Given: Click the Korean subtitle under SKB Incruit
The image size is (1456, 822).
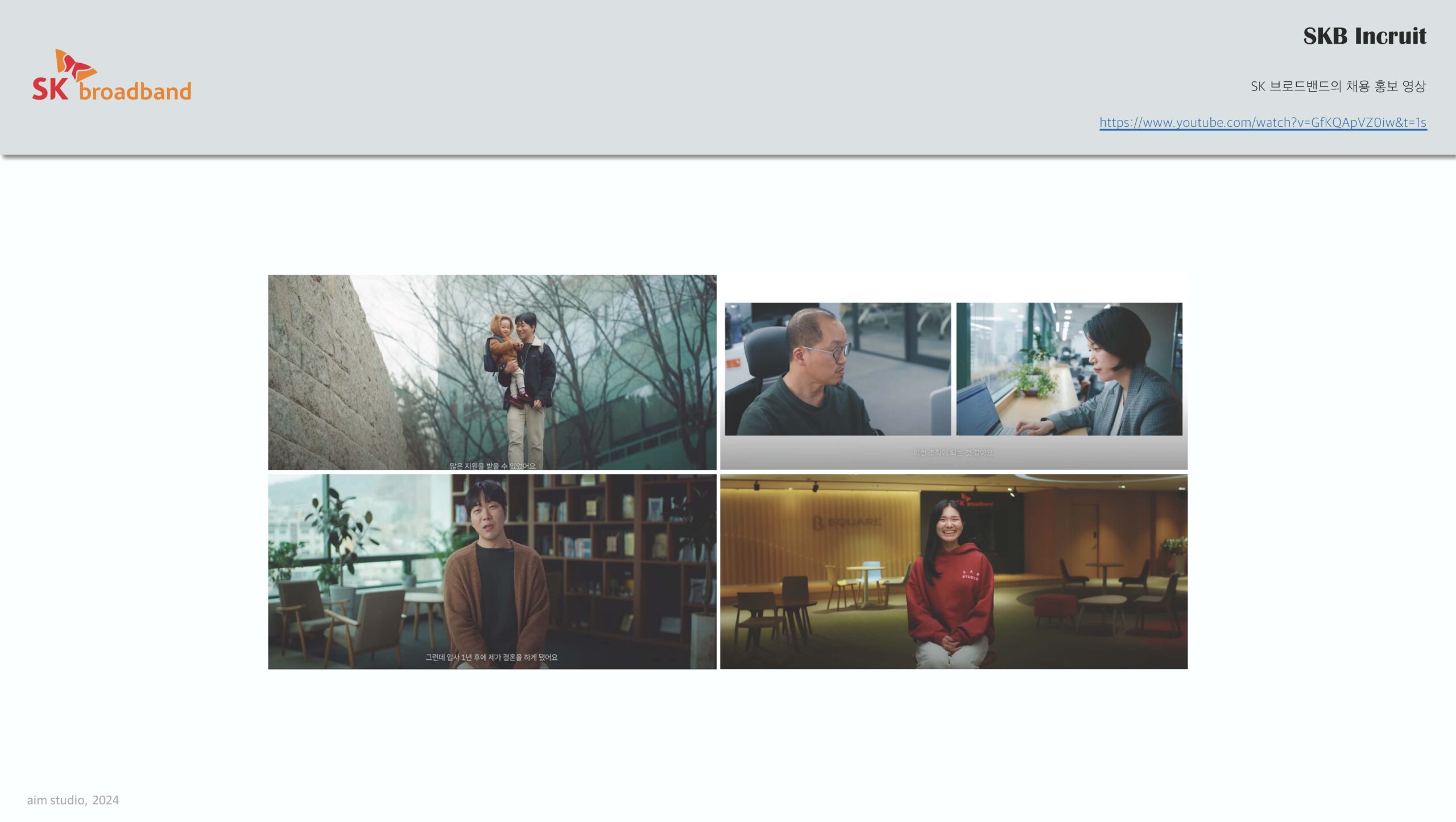Looking at the screenshot, I should click(x=1338, y=86).
